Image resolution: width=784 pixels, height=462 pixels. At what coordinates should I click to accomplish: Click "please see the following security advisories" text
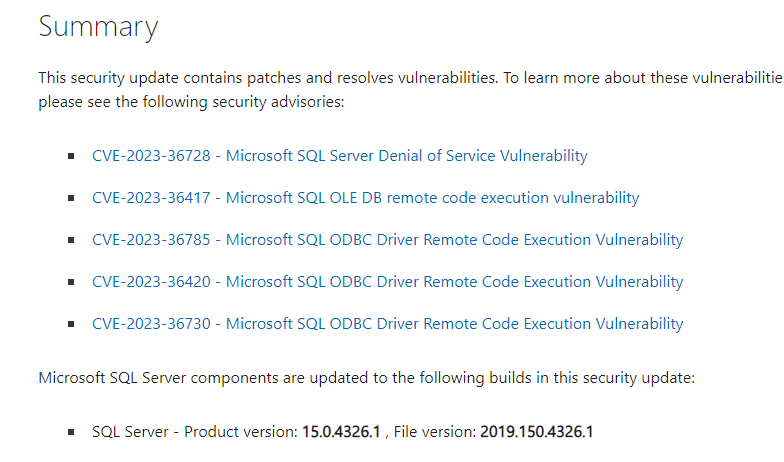[x=192, y=102]
